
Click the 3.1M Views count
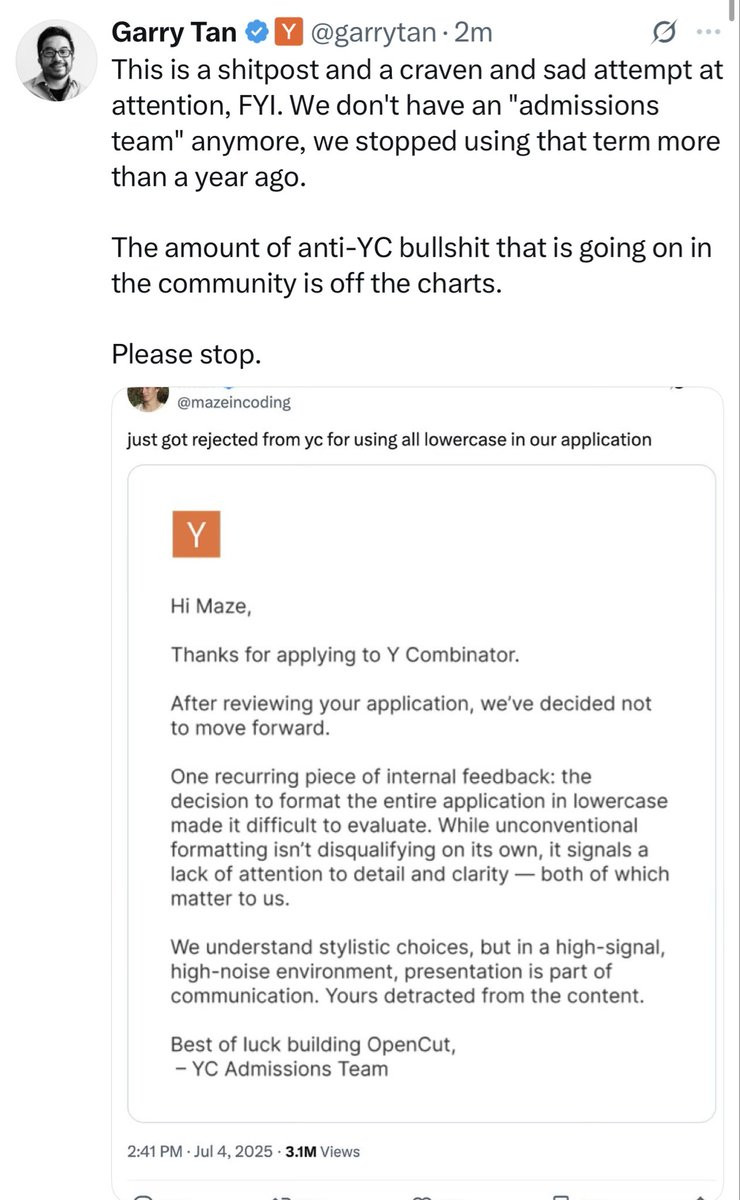click(322, 1151)
